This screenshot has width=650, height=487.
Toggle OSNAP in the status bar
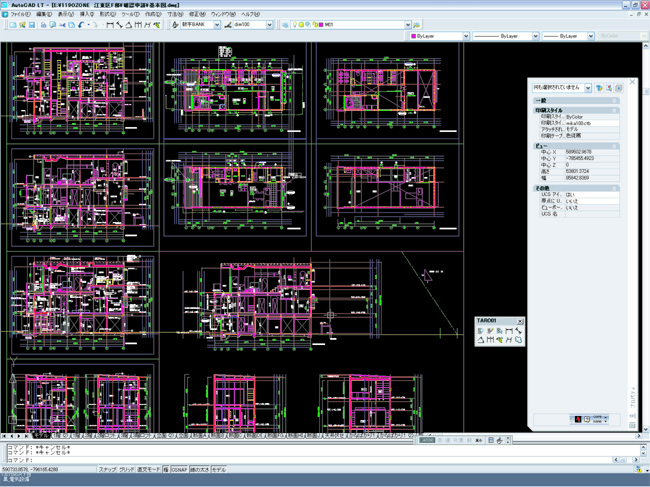point(178,469)
